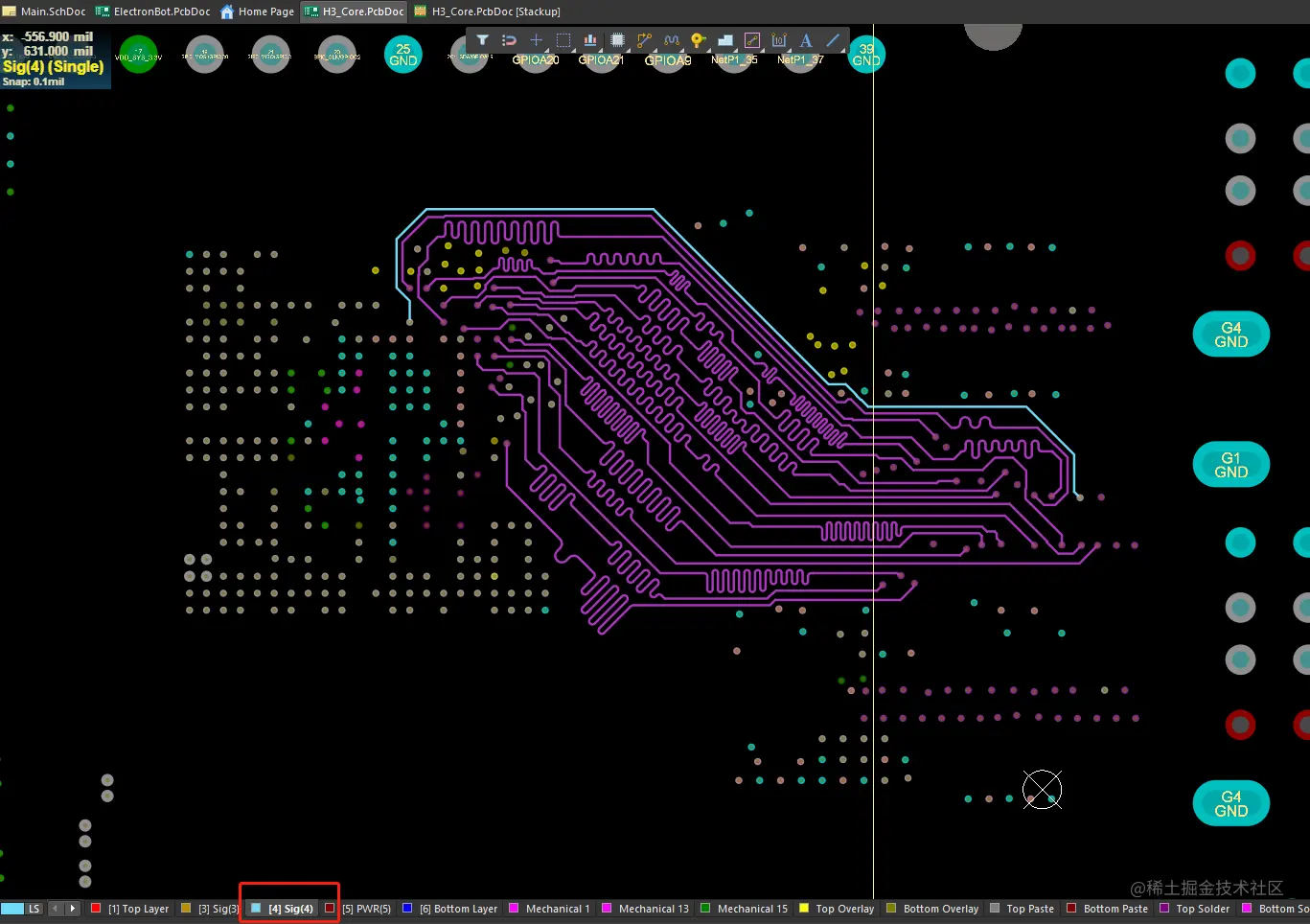Switch to the Top Overlay layer

coord(837,909)
